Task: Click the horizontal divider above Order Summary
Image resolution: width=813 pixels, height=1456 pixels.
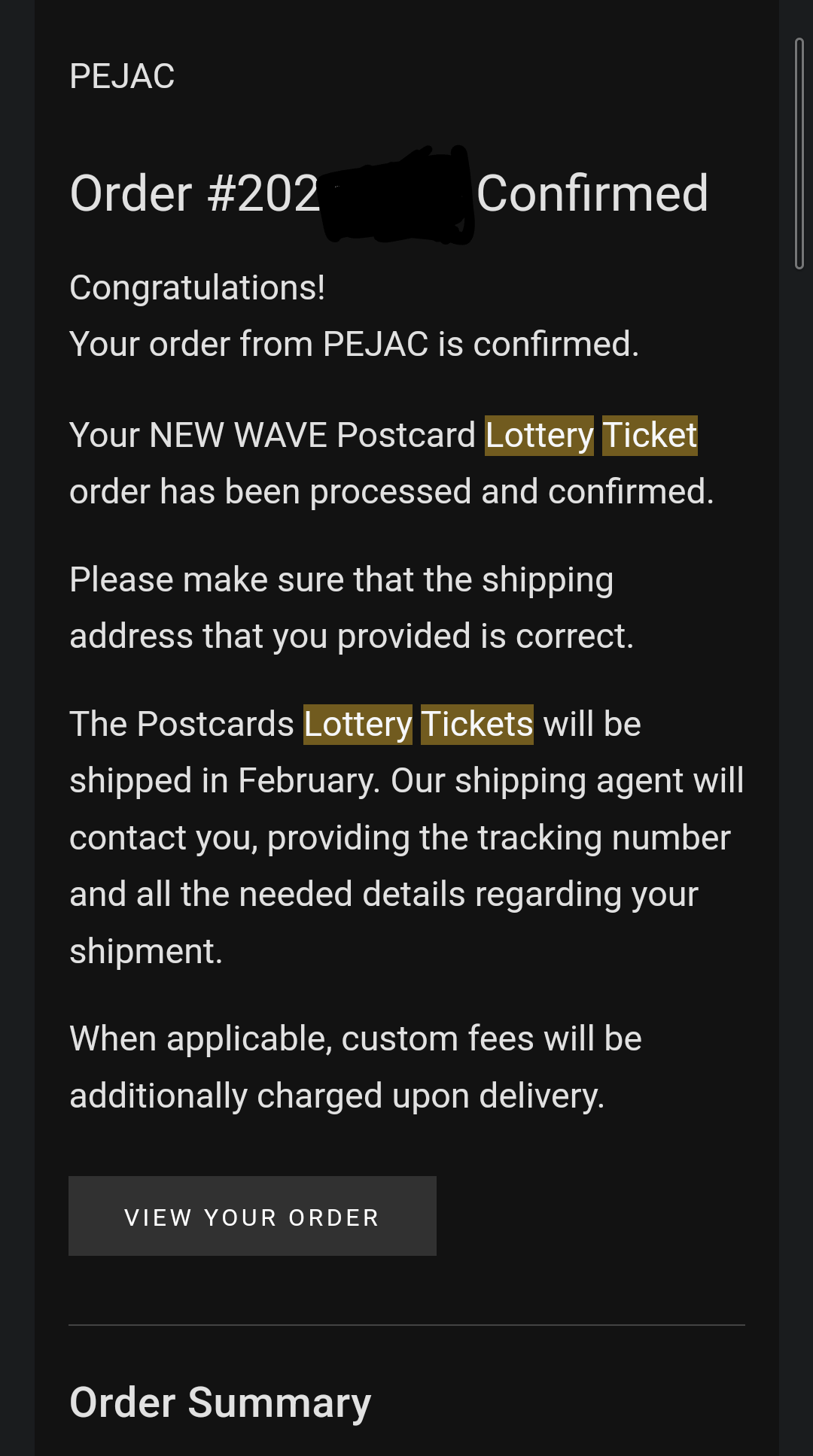Action: pos(406,1325)
